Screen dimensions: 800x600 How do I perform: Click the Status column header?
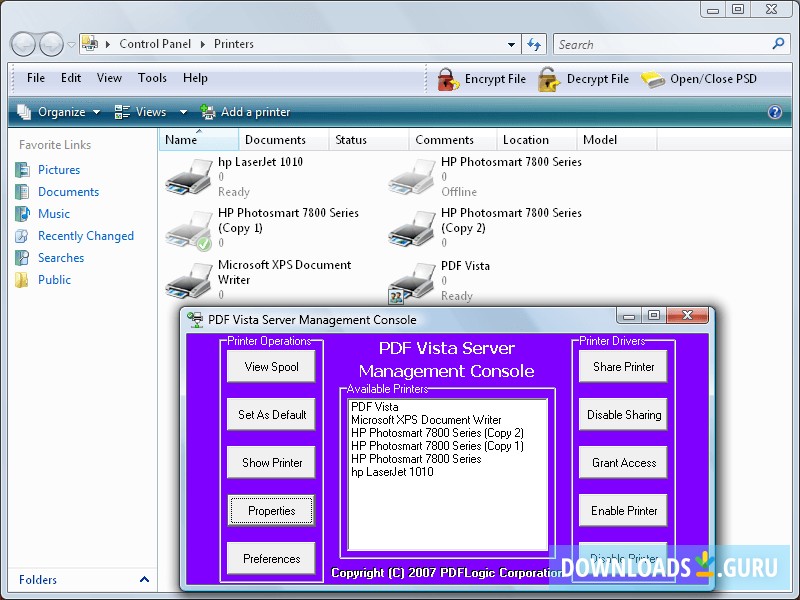[x=368, y=140]
